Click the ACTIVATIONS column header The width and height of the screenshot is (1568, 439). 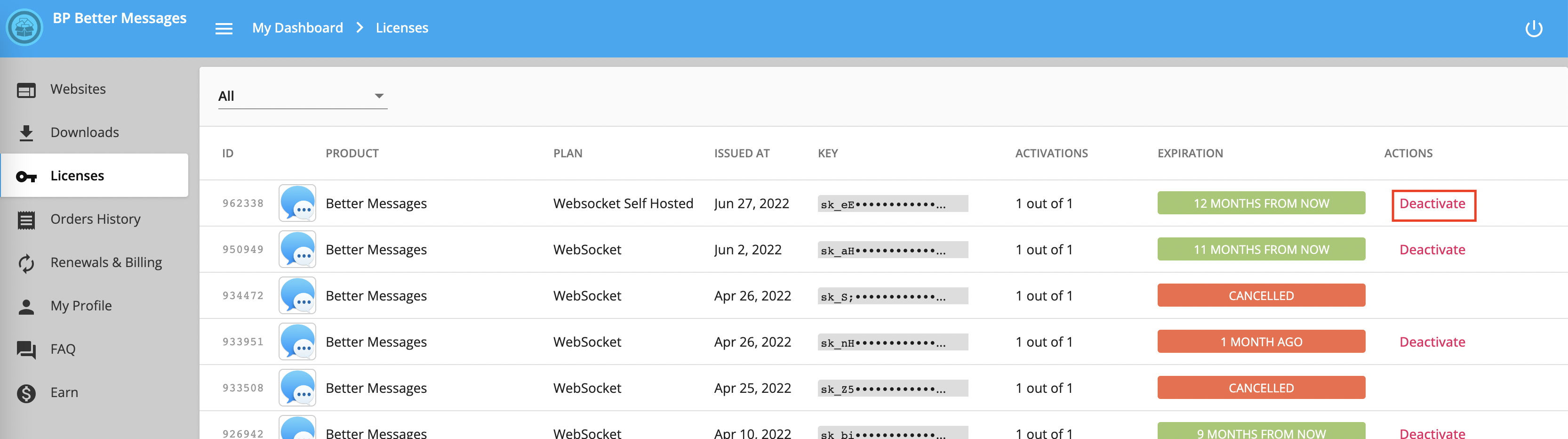point(1051,154)
